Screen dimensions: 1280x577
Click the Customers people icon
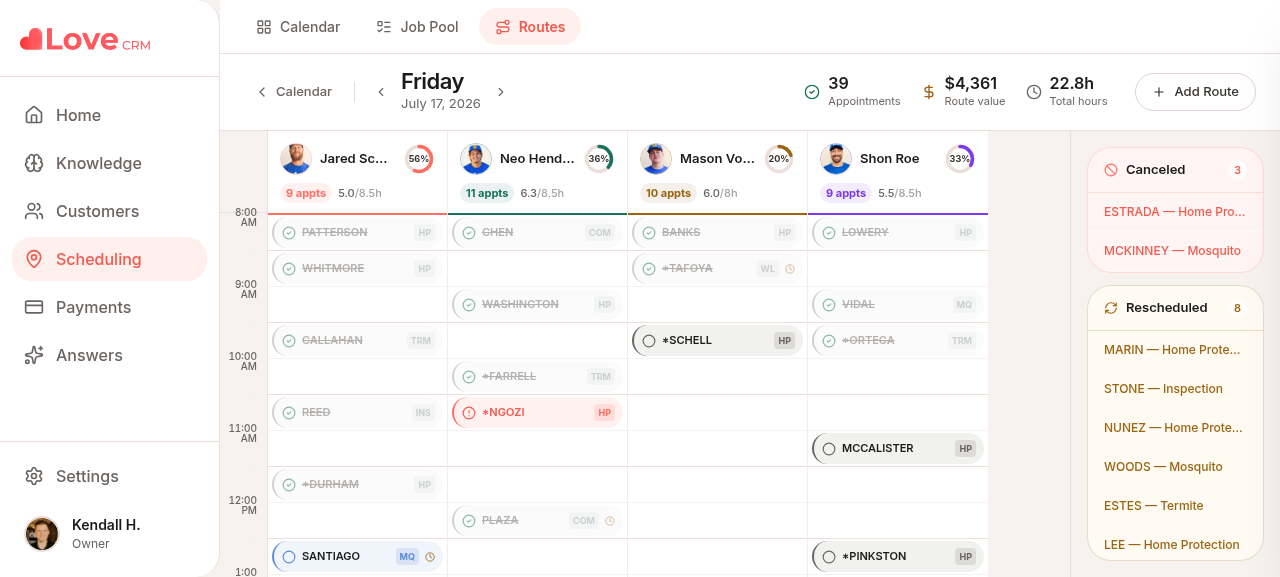tap(34, 211)
